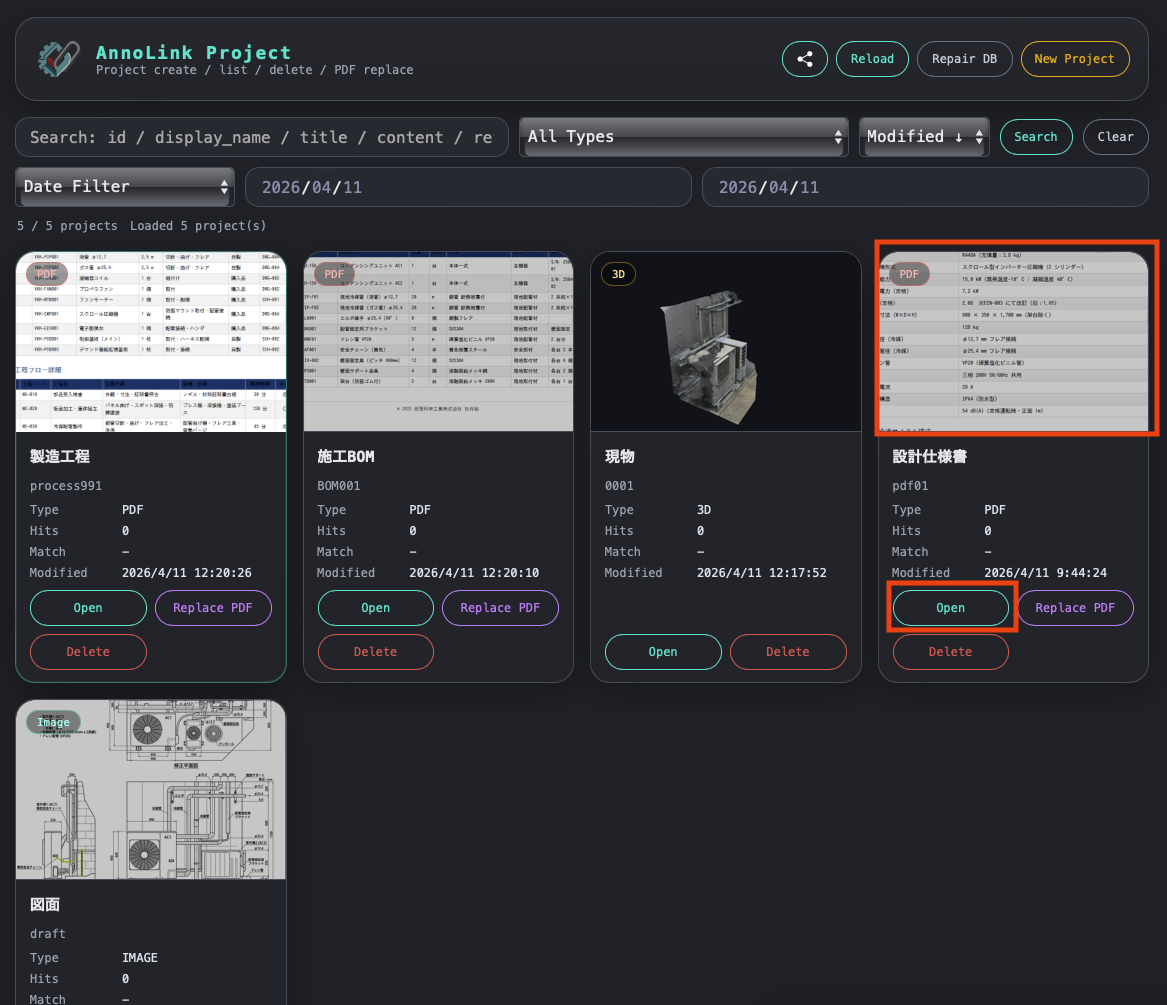Focus the search text input field
Screen dimensions: 1167x1005
tap(262, 137)
